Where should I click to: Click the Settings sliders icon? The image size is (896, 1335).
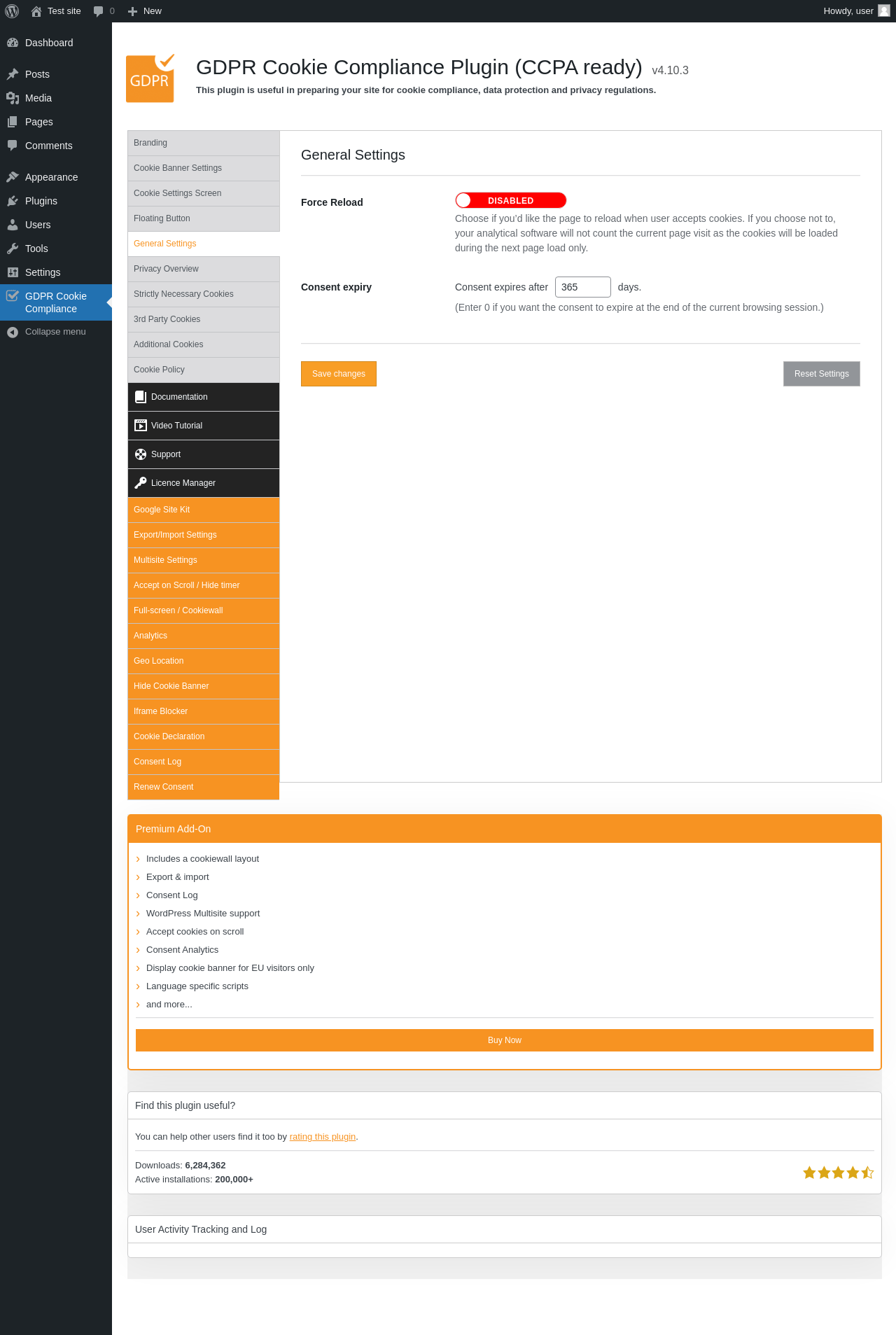(13, 272)
